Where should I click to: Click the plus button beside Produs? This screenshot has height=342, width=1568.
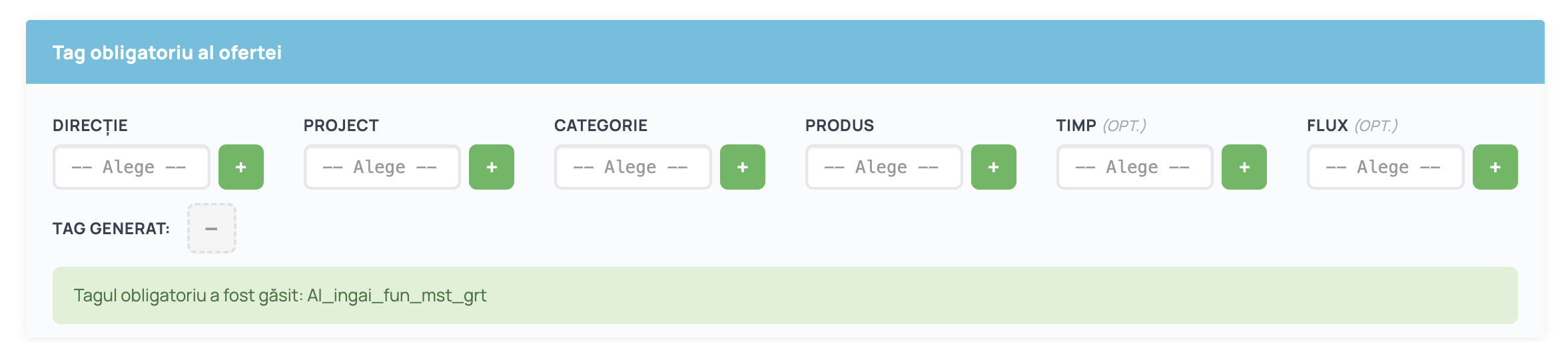click(x=994, y=167)
